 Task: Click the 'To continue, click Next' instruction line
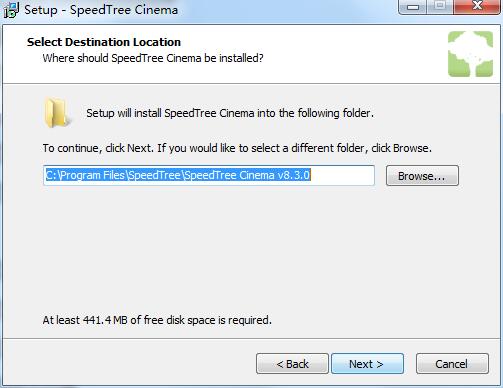tap(237, 148)
